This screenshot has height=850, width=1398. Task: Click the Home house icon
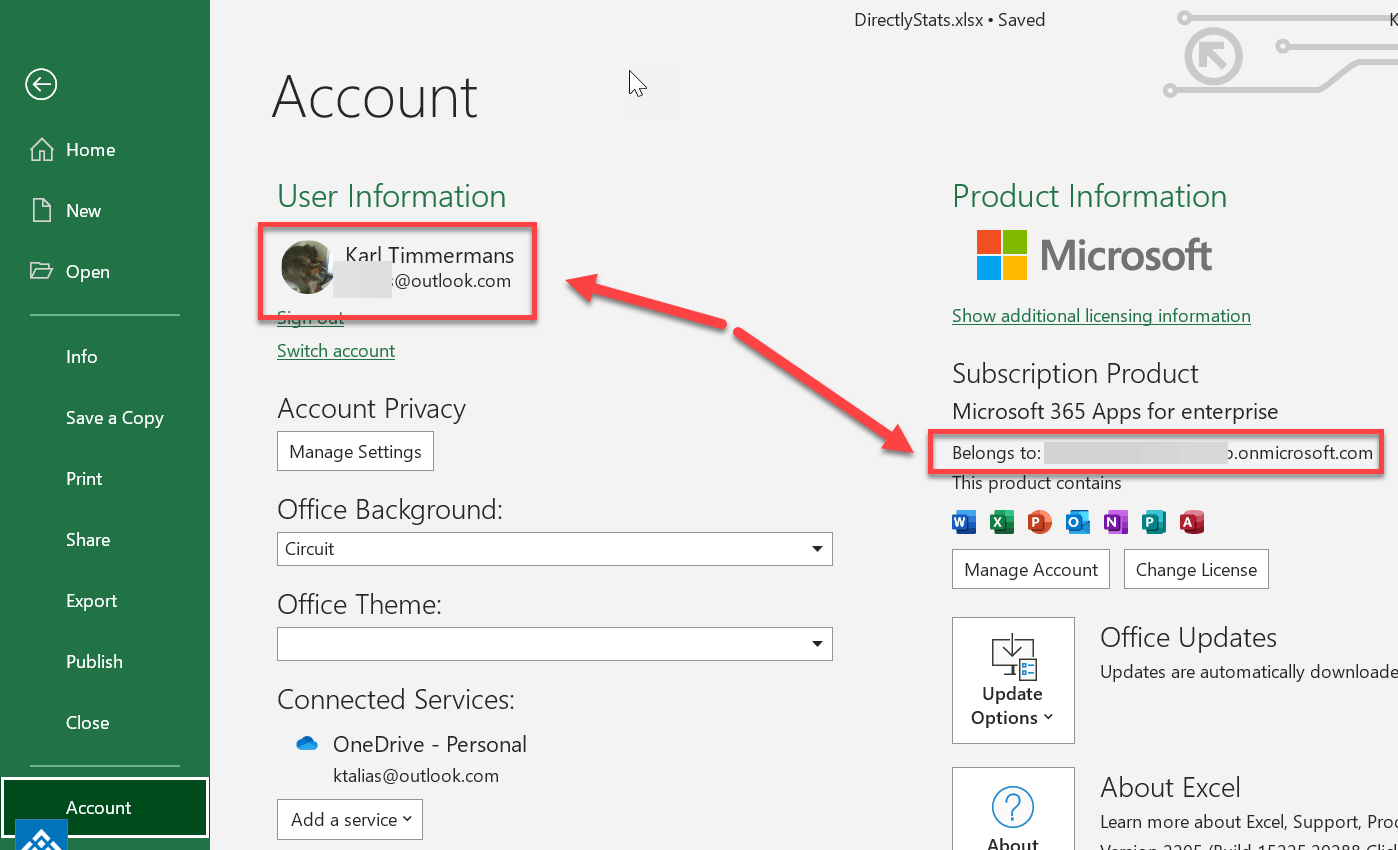42,150
